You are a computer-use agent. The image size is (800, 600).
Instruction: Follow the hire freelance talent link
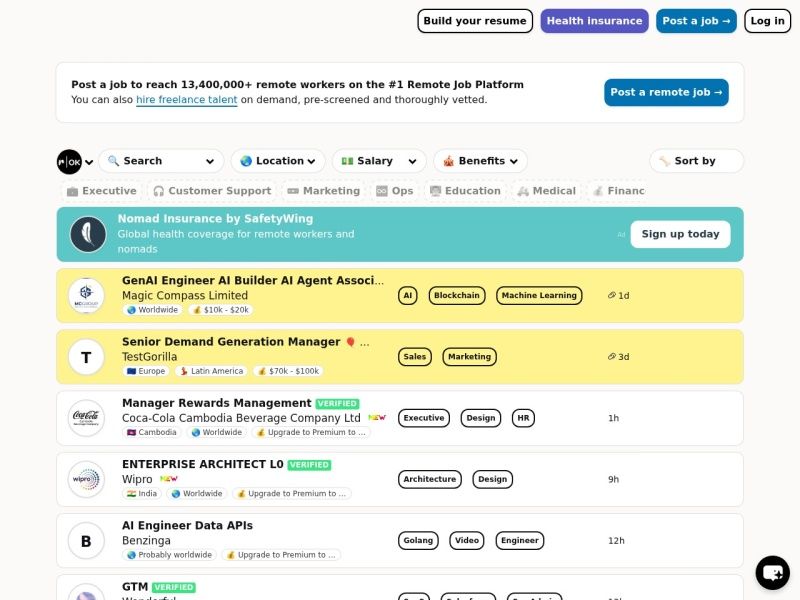[x=187, y=99]
